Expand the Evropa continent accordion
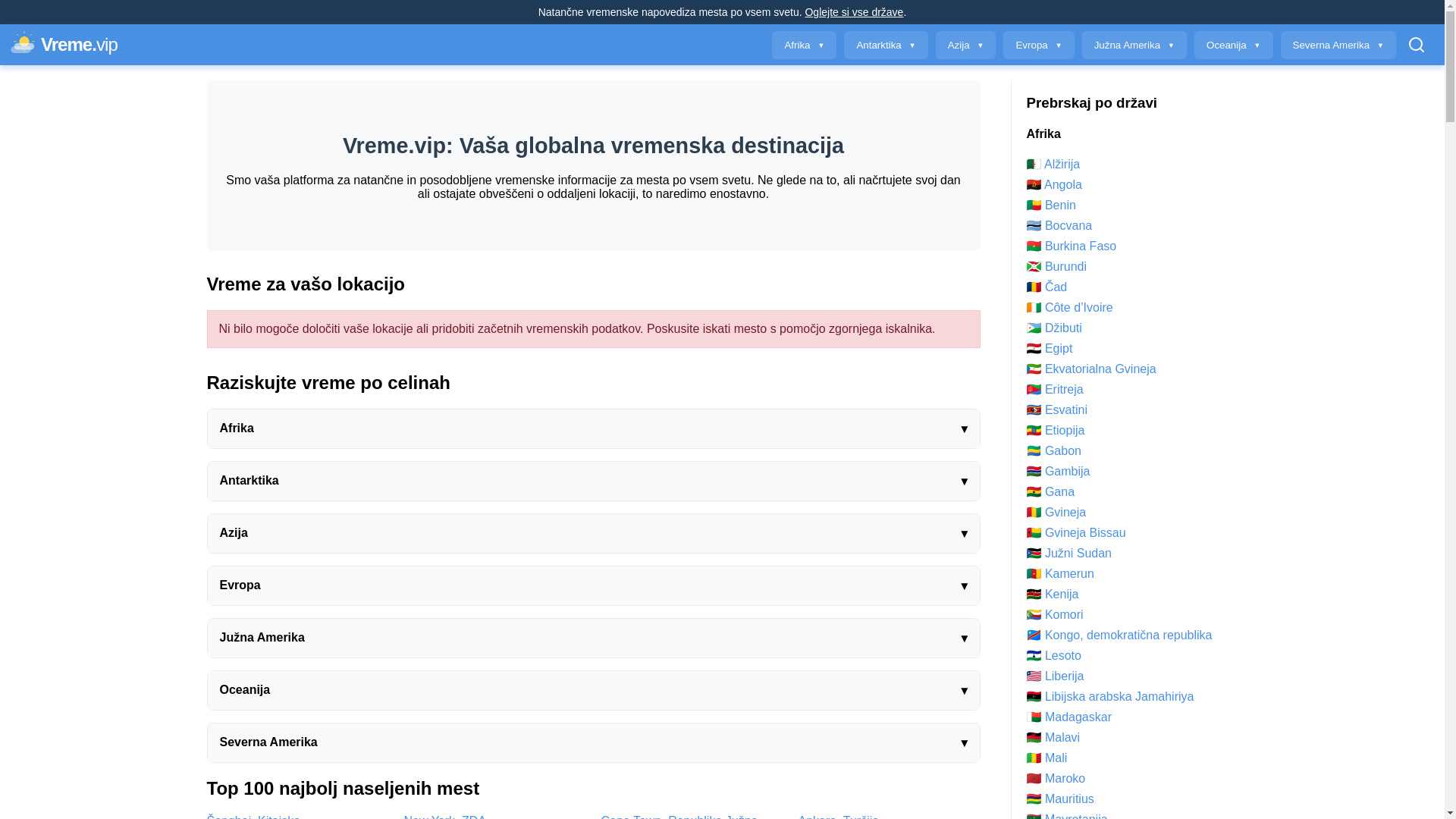Viewport: 1456px width, 819px height. point(593,585)
